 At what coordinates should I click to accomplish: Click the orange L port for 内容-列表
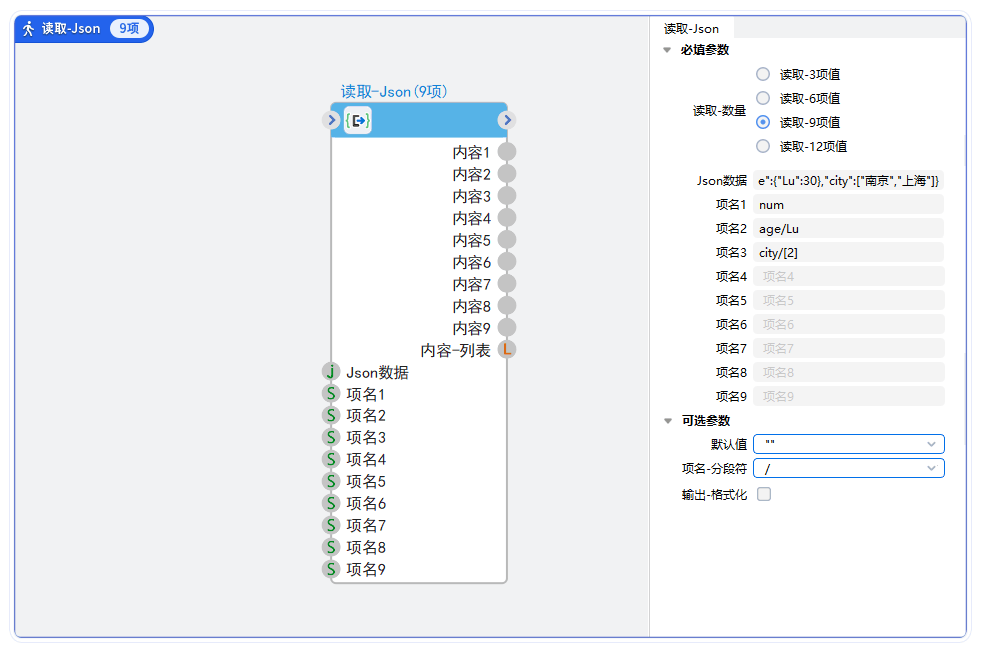(505, 349)
